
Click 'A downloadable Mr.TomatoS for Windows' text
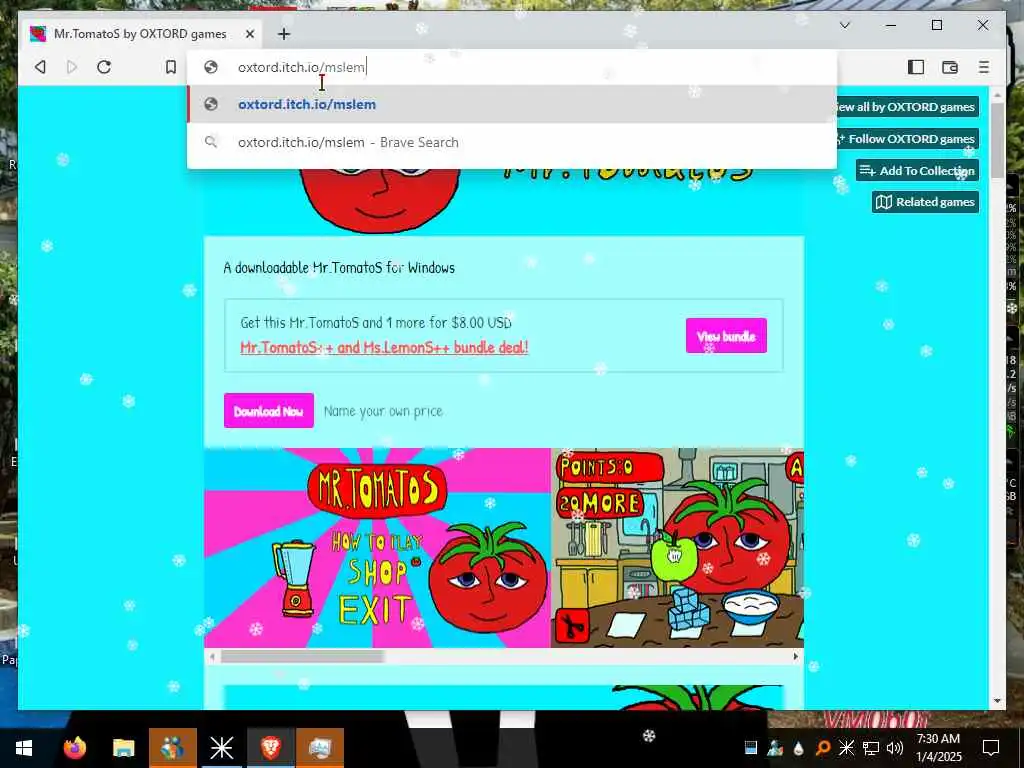click(x=339, y=267)
